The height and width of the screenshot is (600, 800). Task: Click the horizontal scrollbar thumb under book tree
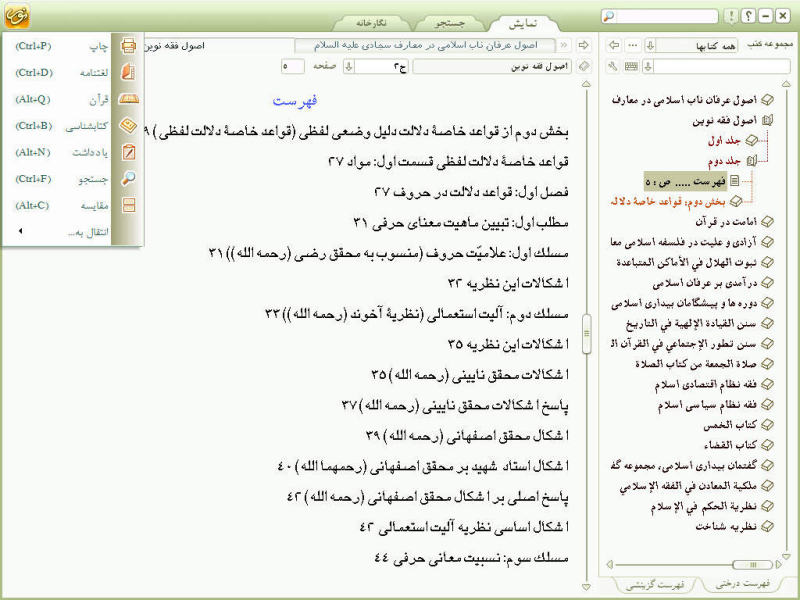point(753,564)
